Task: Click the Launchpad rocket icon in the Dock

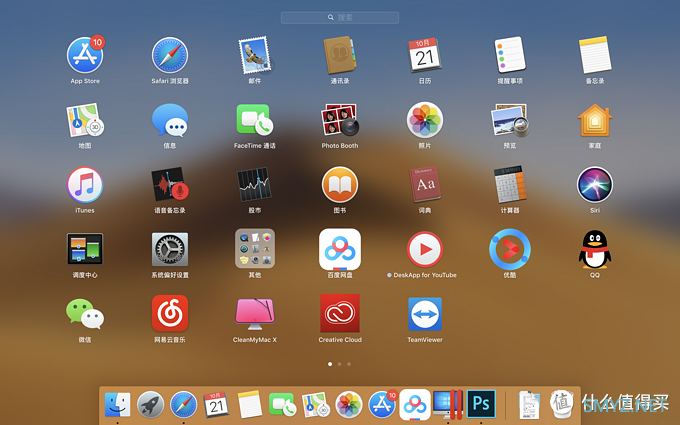Action: [150, 405]
